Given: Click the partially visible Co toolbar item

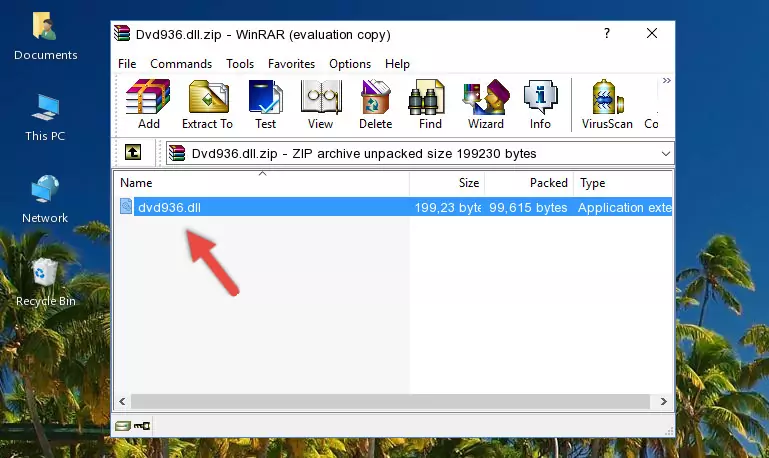Looking at the screenshot, I should 651,124.
